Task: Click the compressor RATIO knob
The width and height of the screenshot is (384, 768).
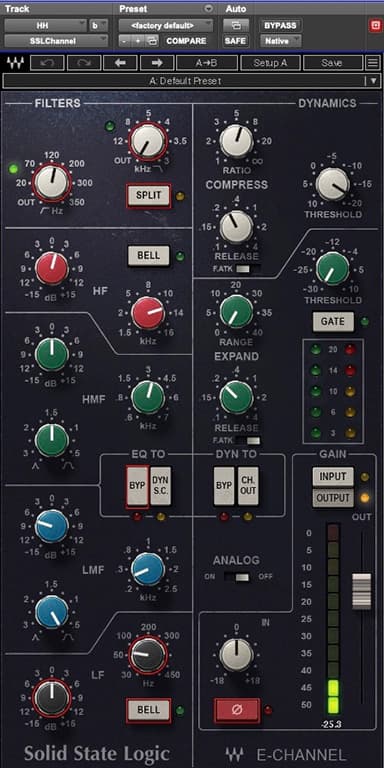Action: [x=237, y=142]
